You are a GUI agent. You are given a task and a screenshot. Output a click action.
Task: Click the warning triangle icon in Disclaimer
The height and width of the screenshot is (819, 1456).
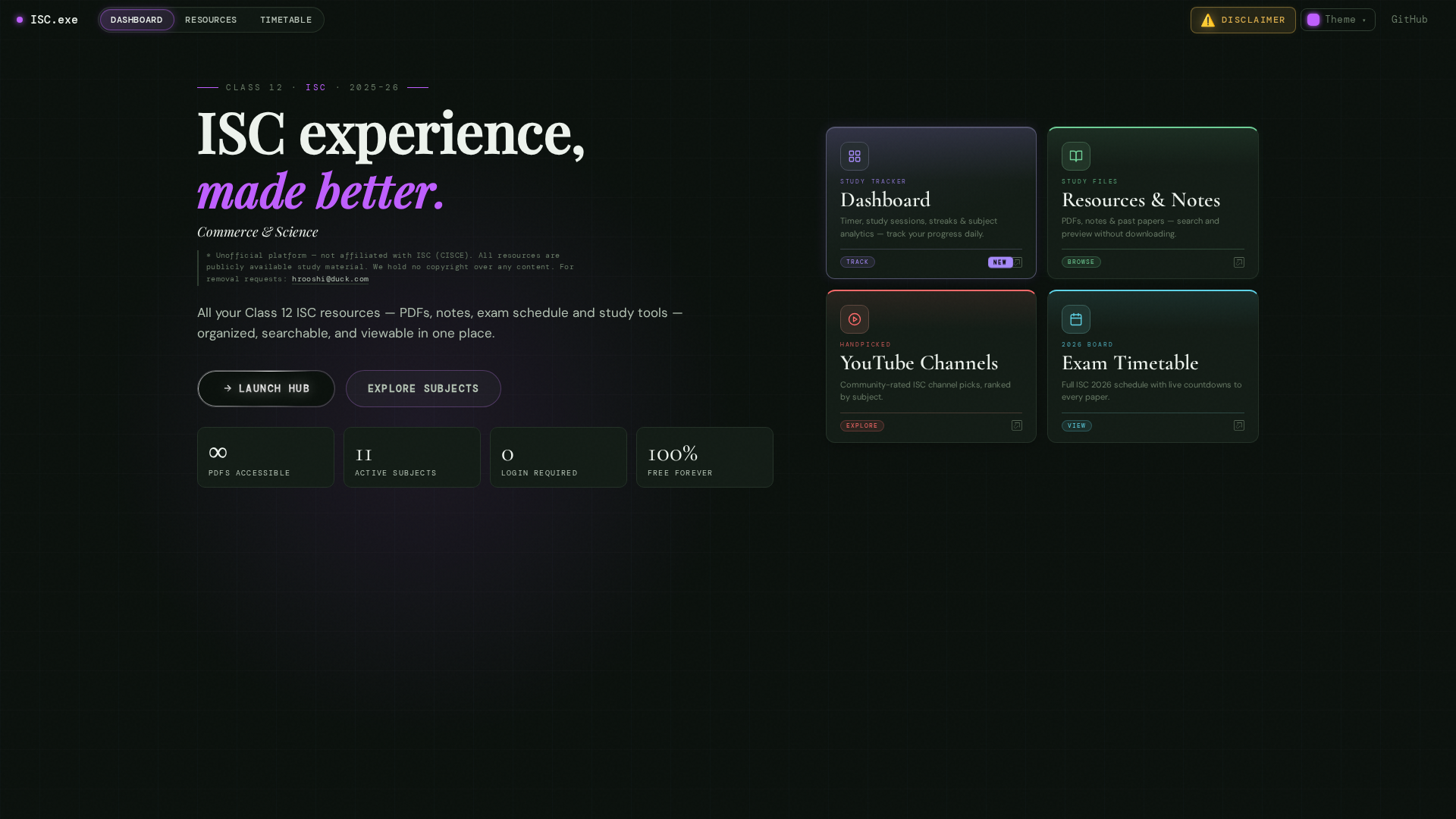1208,20
